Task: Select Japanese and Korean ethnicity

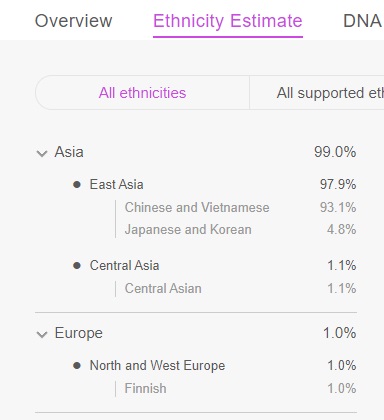Action: (188, 230)
